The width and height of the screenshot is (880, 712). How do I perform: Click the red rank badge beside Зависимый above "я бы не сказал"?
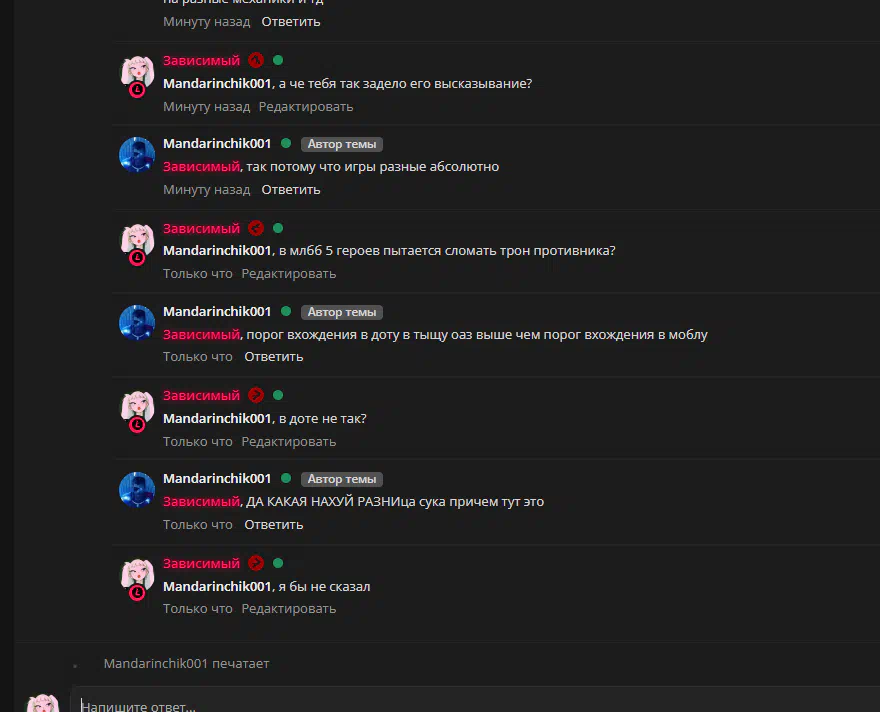point(256,563)
